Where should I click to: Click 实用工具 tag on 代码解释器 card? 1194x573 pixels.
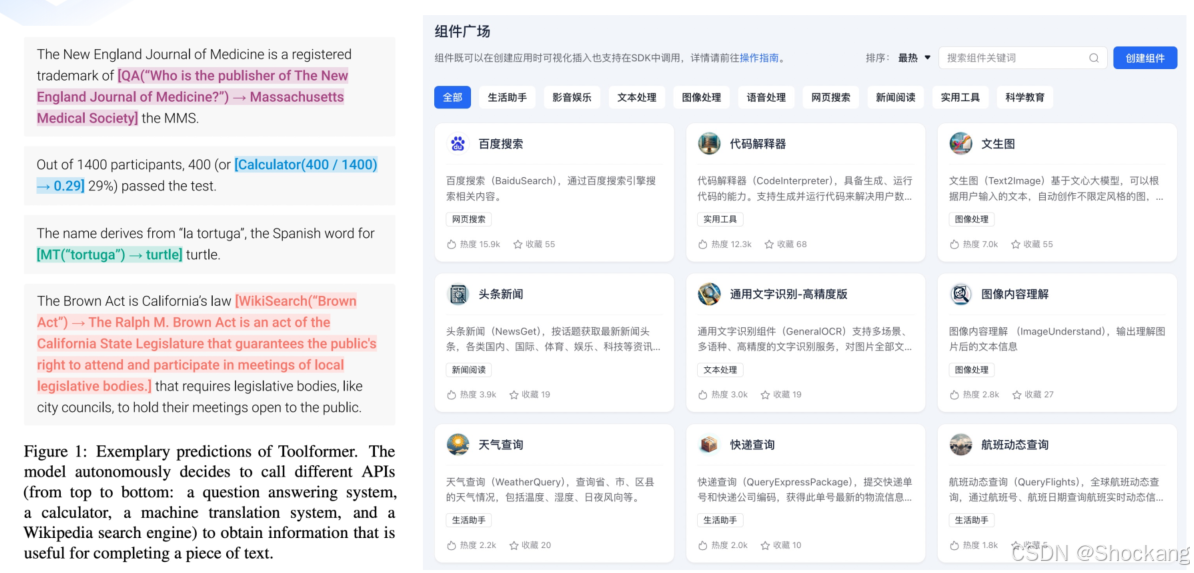720,219
